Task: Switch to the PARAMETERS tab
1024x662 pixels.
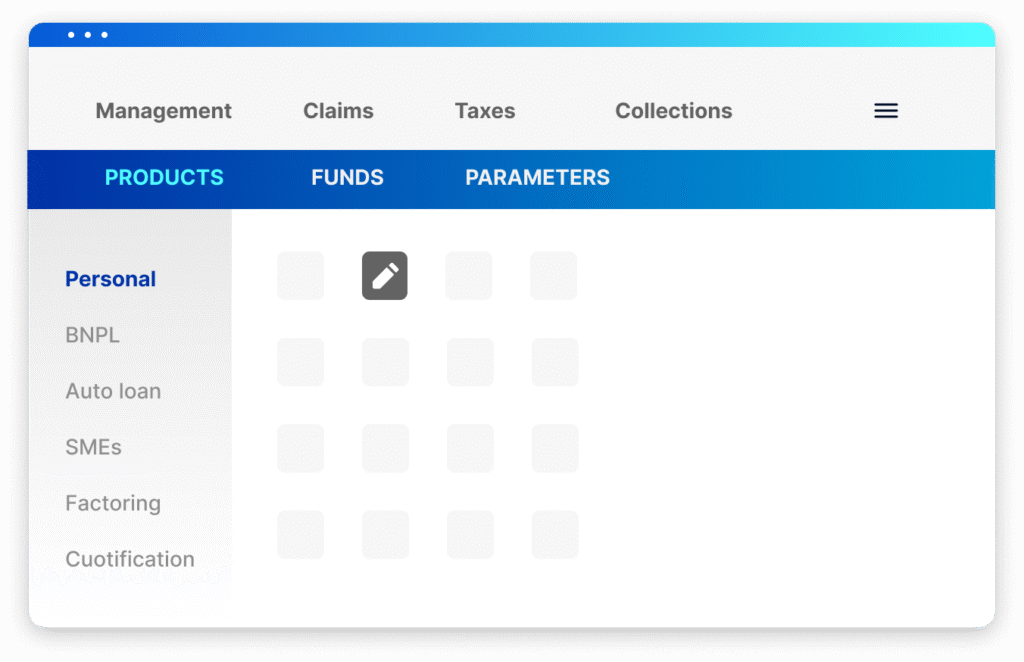Action: click(x=537, y=178)
